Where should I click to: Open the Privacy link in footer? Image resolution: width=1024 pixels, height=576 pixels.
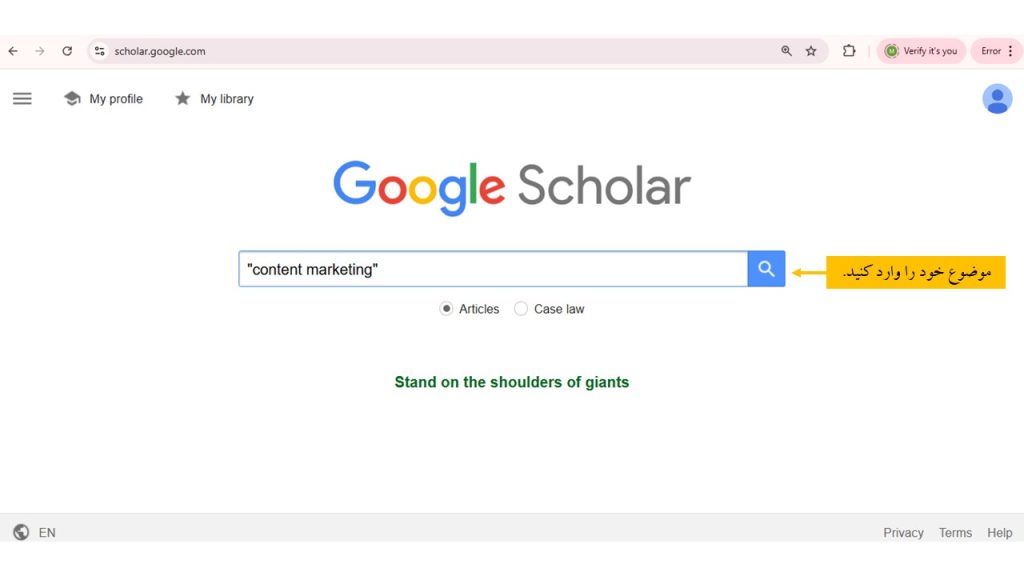click(903, 533)
